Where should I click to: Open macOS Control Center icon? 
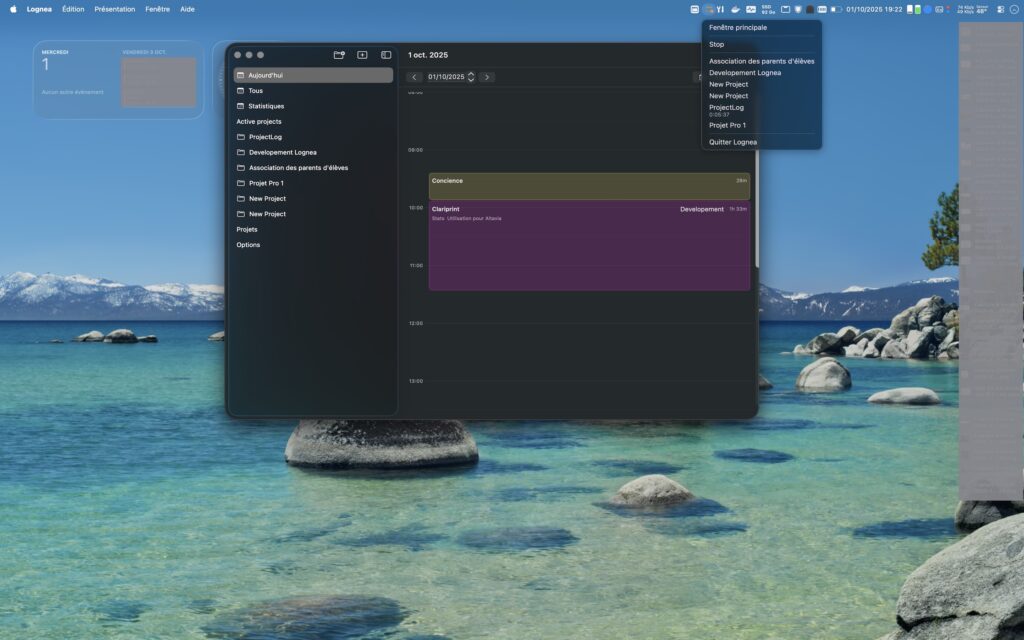tap(1000, 9)
